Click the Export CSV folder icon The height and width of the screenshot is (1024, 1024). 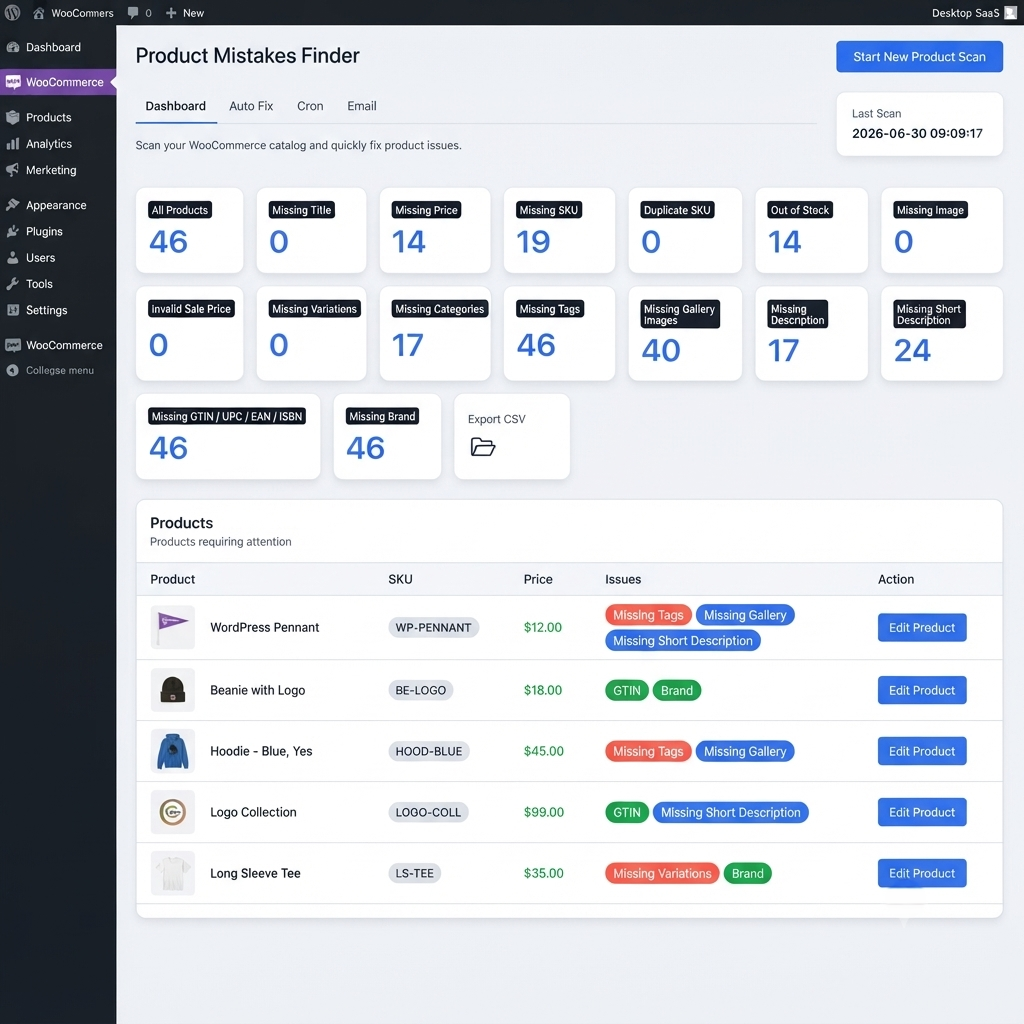pyautogui.click(x=483, y=447)
